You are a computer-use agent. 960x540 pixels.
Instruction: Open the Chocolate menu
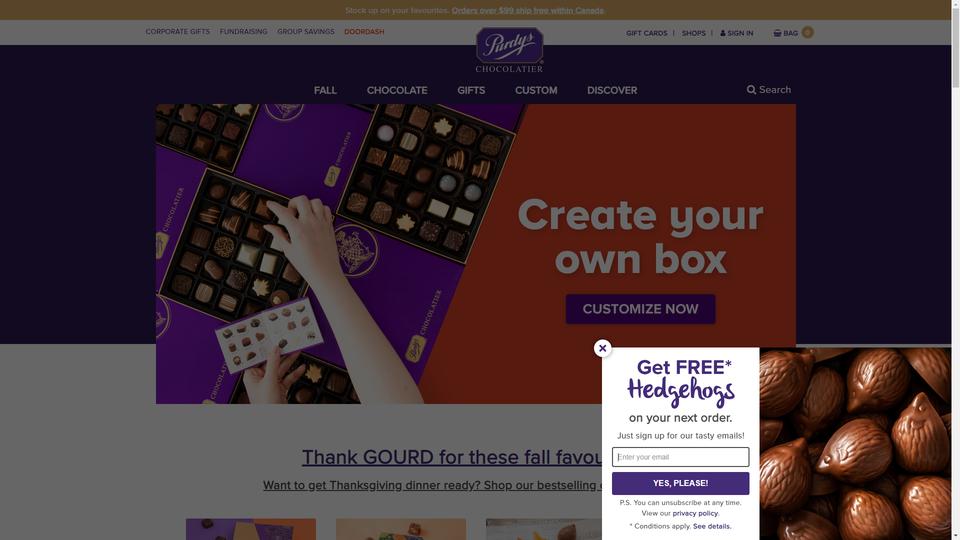tap(397, 90)
